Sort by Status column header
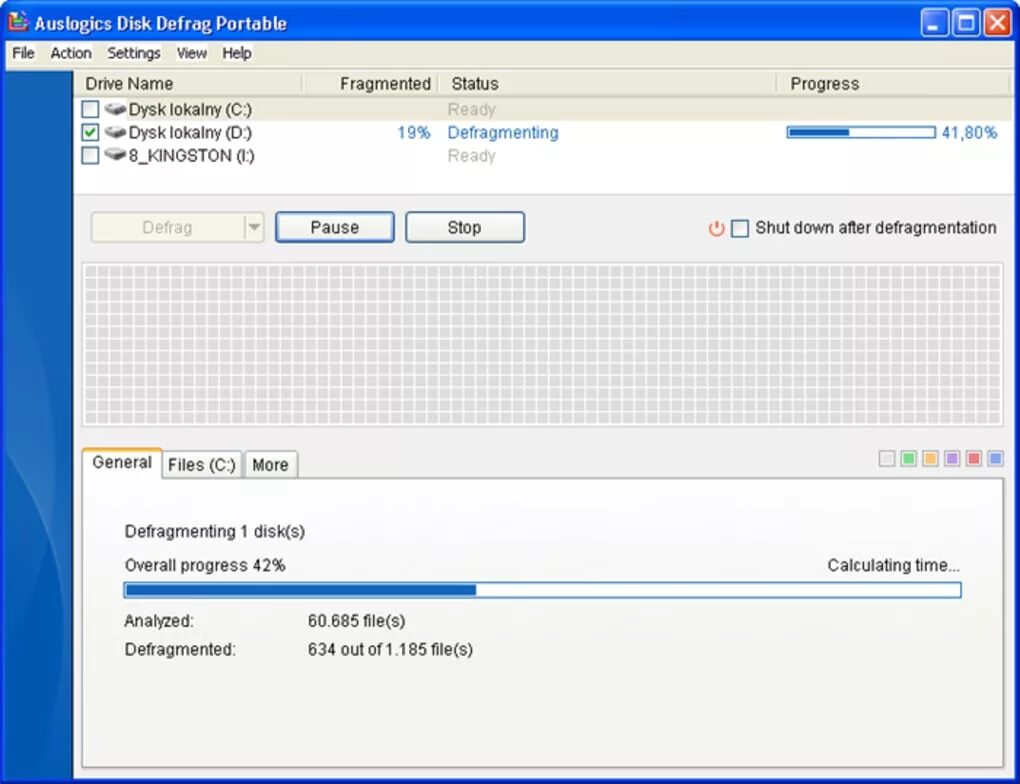The height and width of the screenshot is (784, 1020). click(608, 83)
